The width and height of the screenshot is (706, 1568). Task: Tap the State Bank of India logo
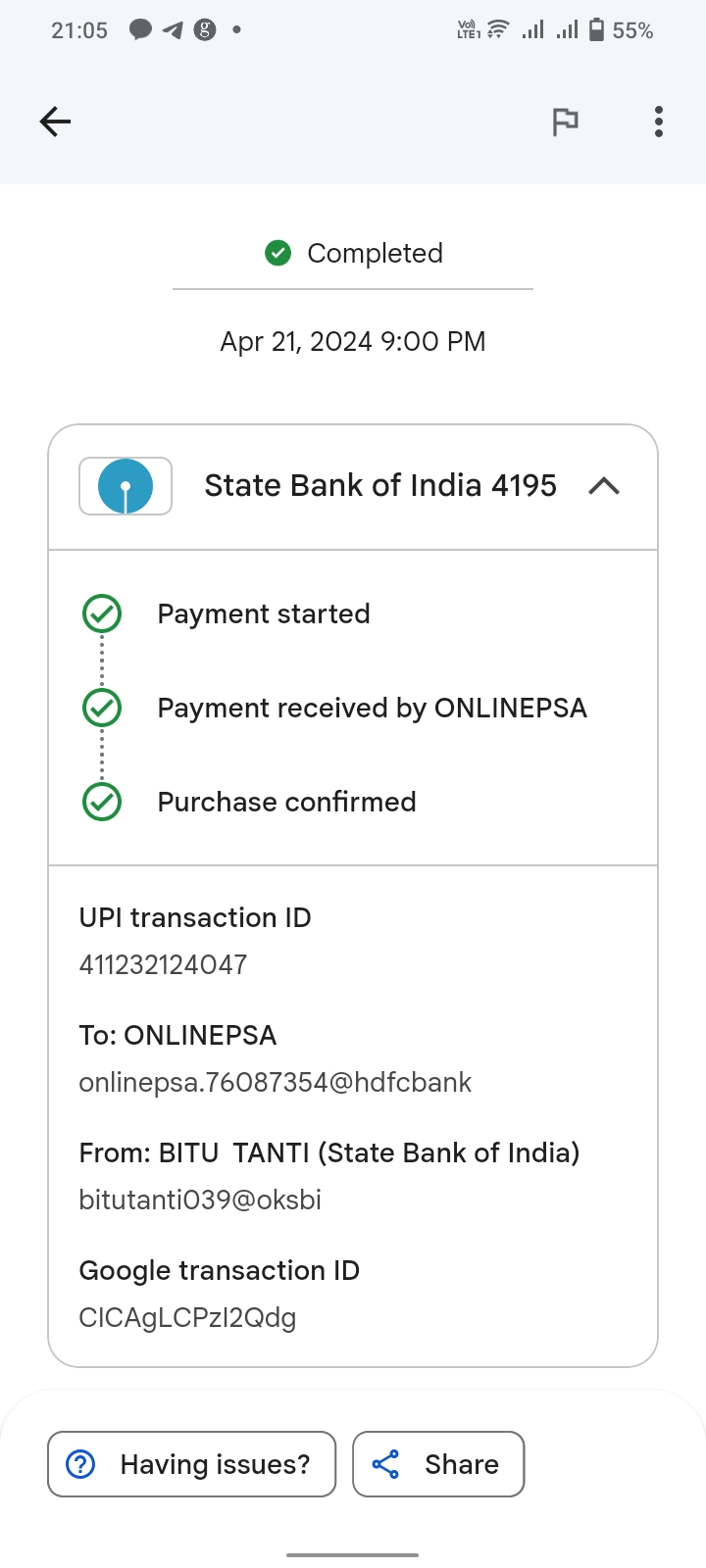(126, 486)
